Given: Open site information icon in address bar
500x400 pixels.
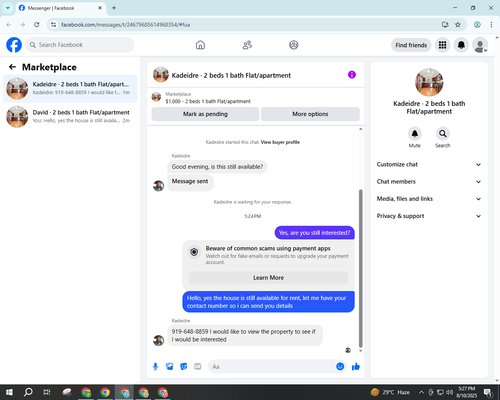Looking at the screenshot, I should [x=54, y=25].
